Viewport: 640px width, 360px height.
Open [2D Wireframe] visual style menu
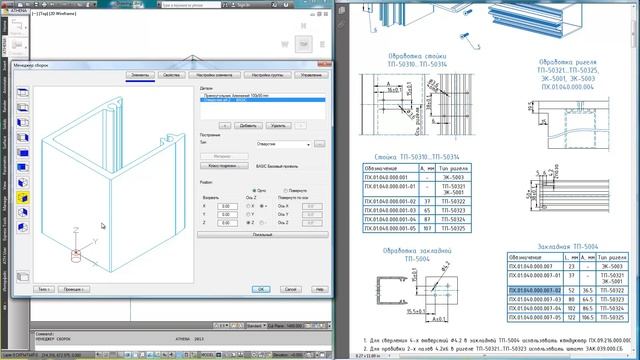click(62, 13)
